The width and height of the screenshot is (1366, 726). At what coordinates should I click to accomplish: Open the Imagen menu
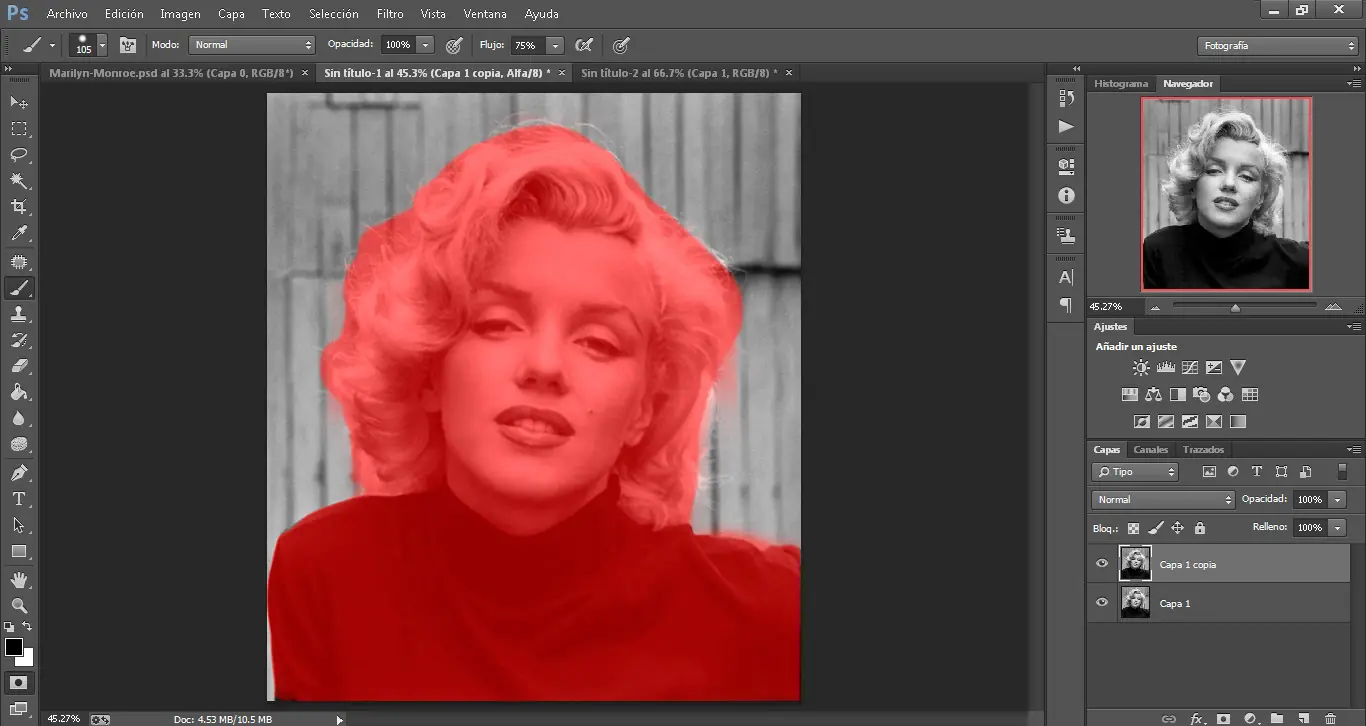(x=180, y=14)
